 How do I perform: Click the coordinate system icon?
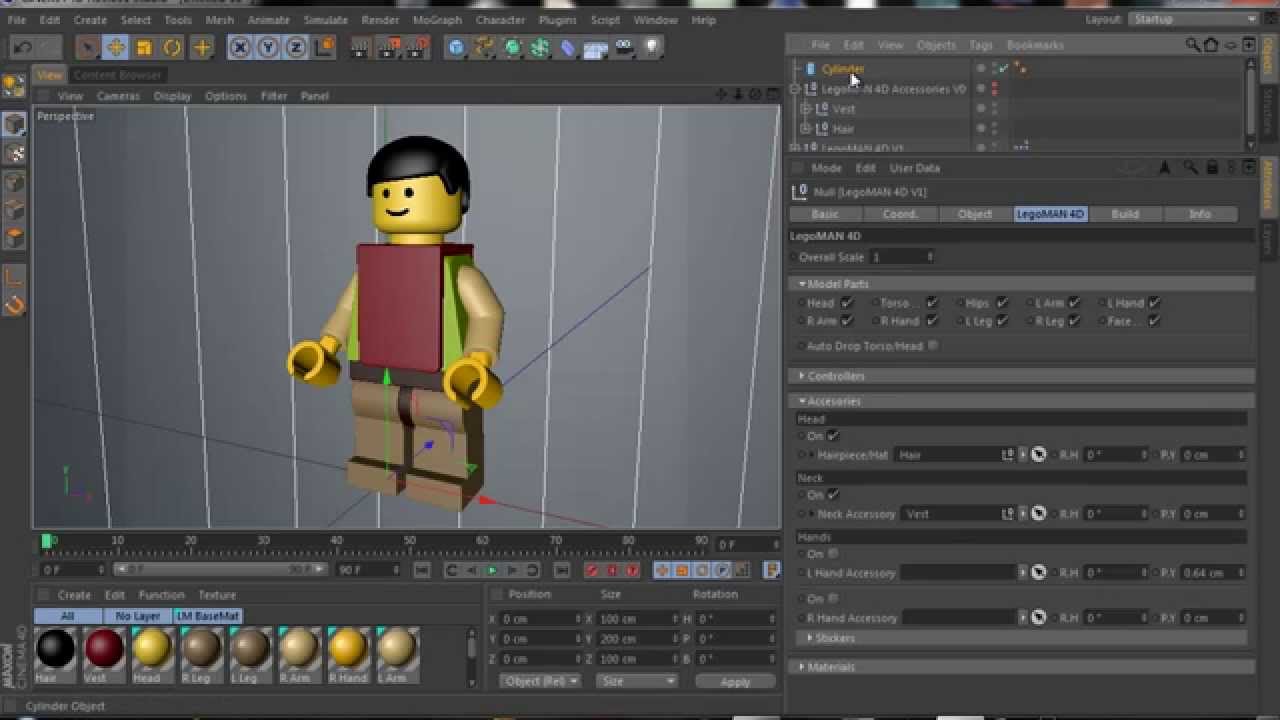[324, 47]
